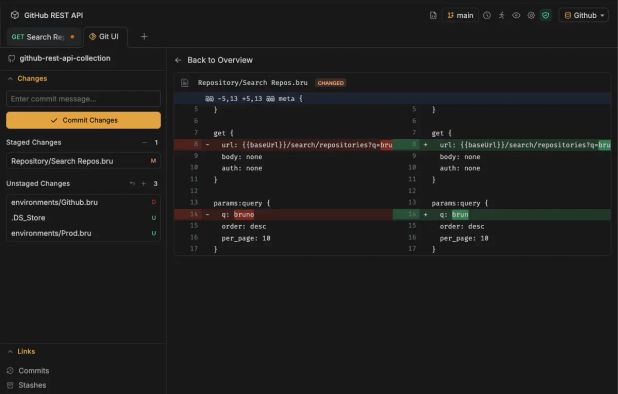
Task: Open the main branch selector
Action: [460, 15]
